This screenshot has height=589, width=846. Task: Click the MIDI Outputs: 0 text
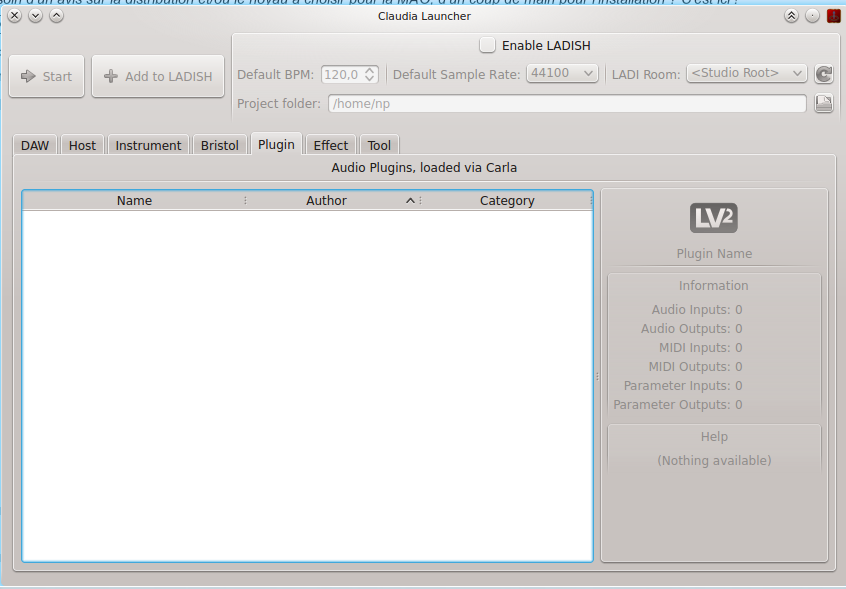pos(695,367)
